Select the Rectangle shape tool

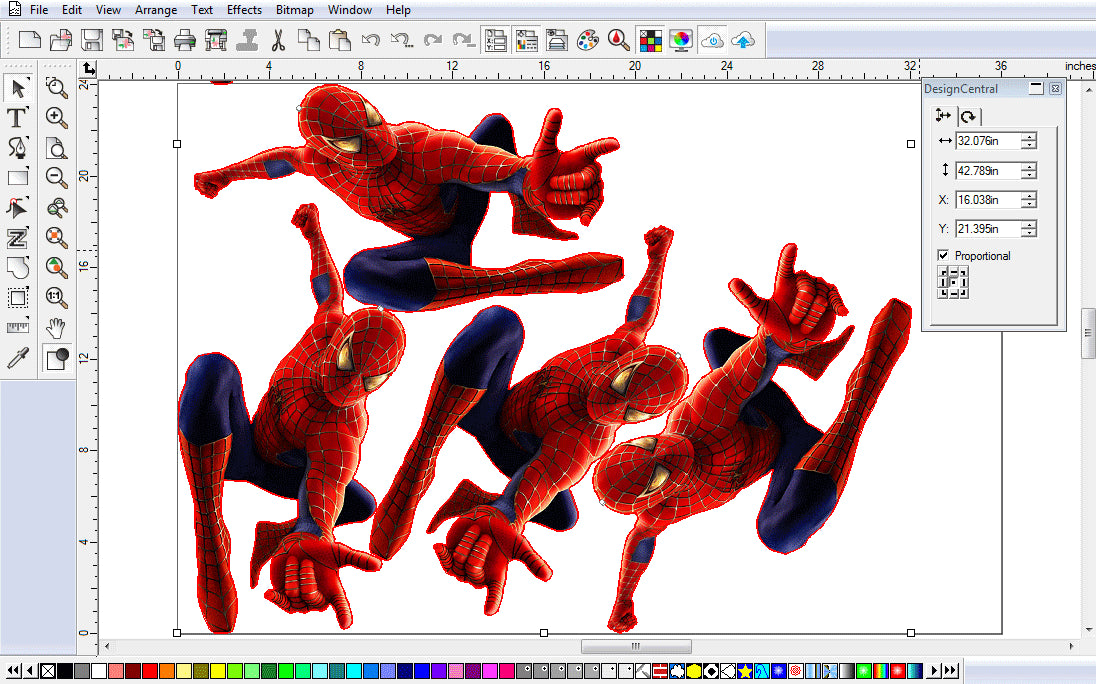click(x=17, y=177)
